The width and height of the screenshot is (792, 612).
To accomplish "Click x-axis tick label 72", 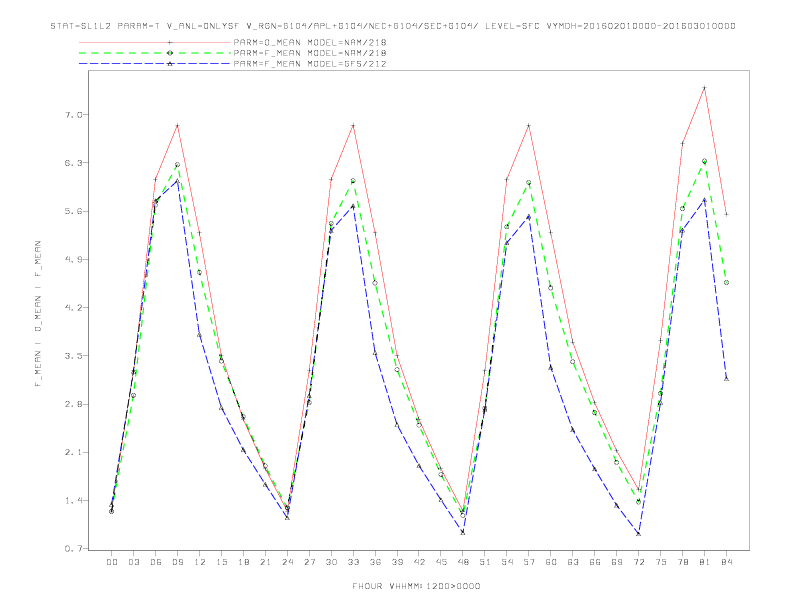I will [x=639, y=562].
